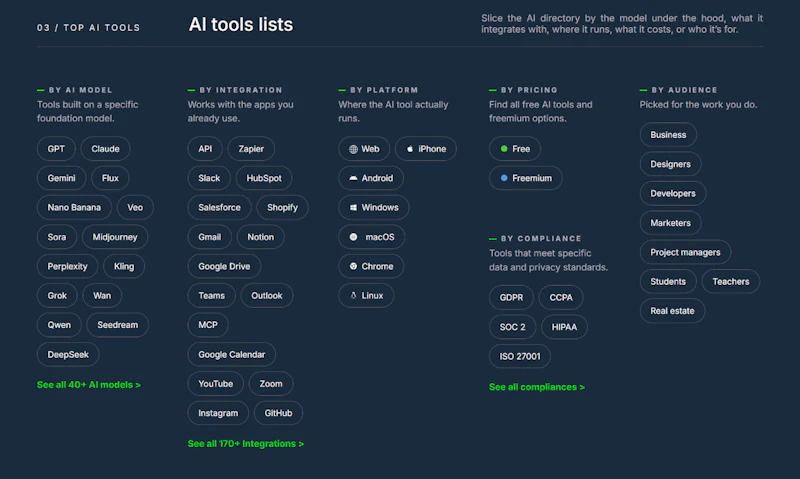
Task: Open the MCP integration chip
Action: click(x=208, y=325)
